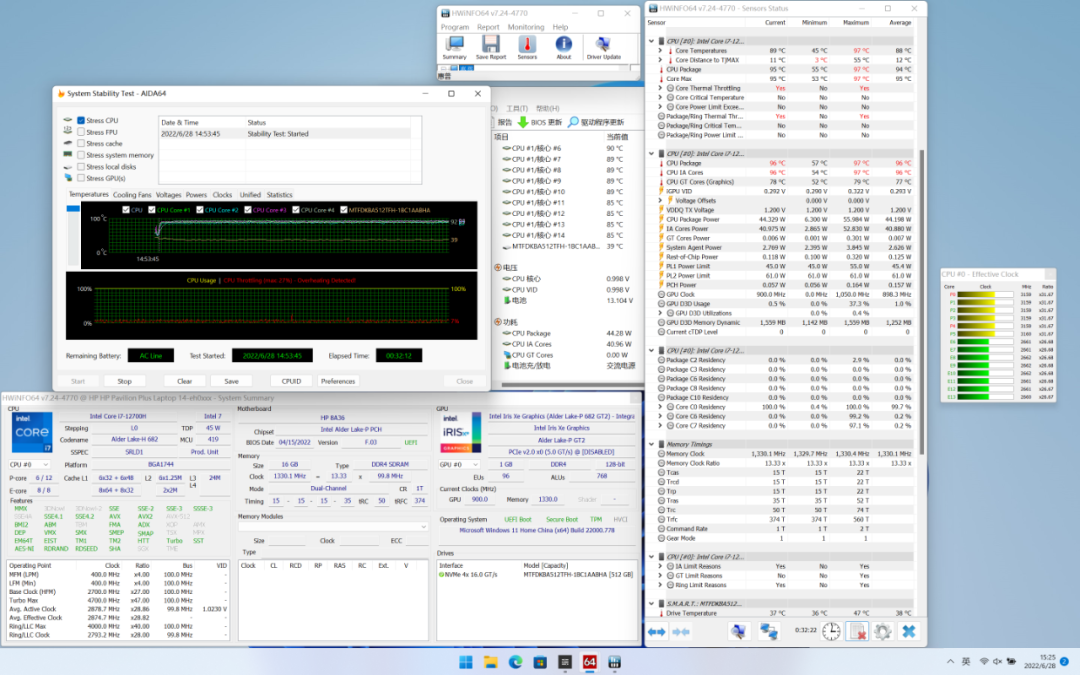Click the temperature graph scale slider
1080x675 pixels.
(72, 208)
